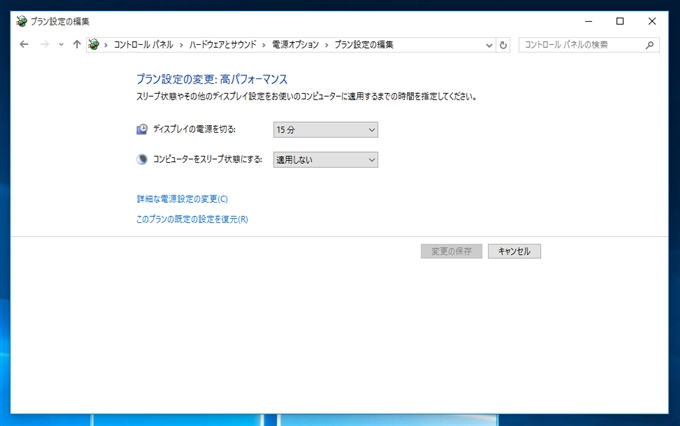680x426 pixels.
Task: Refresh the control panel page
Action: click(503, 45)
